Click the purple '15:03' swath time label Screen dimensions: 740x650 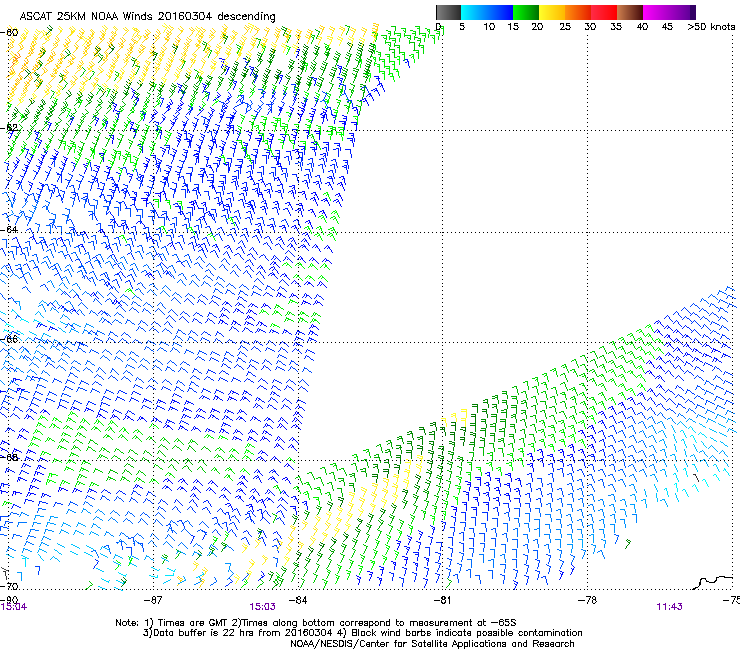pyautogui.click(x=262, y=607)
